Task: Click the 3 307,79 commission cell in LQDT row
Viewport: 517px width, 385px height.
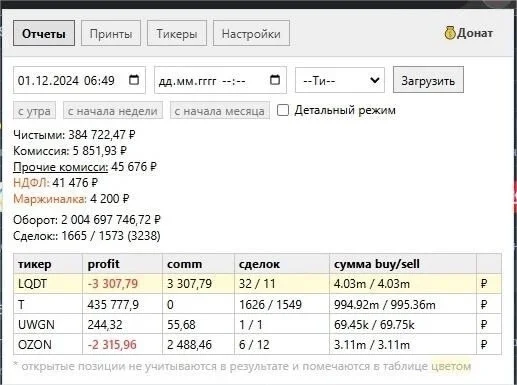Action: coord(198,284)
